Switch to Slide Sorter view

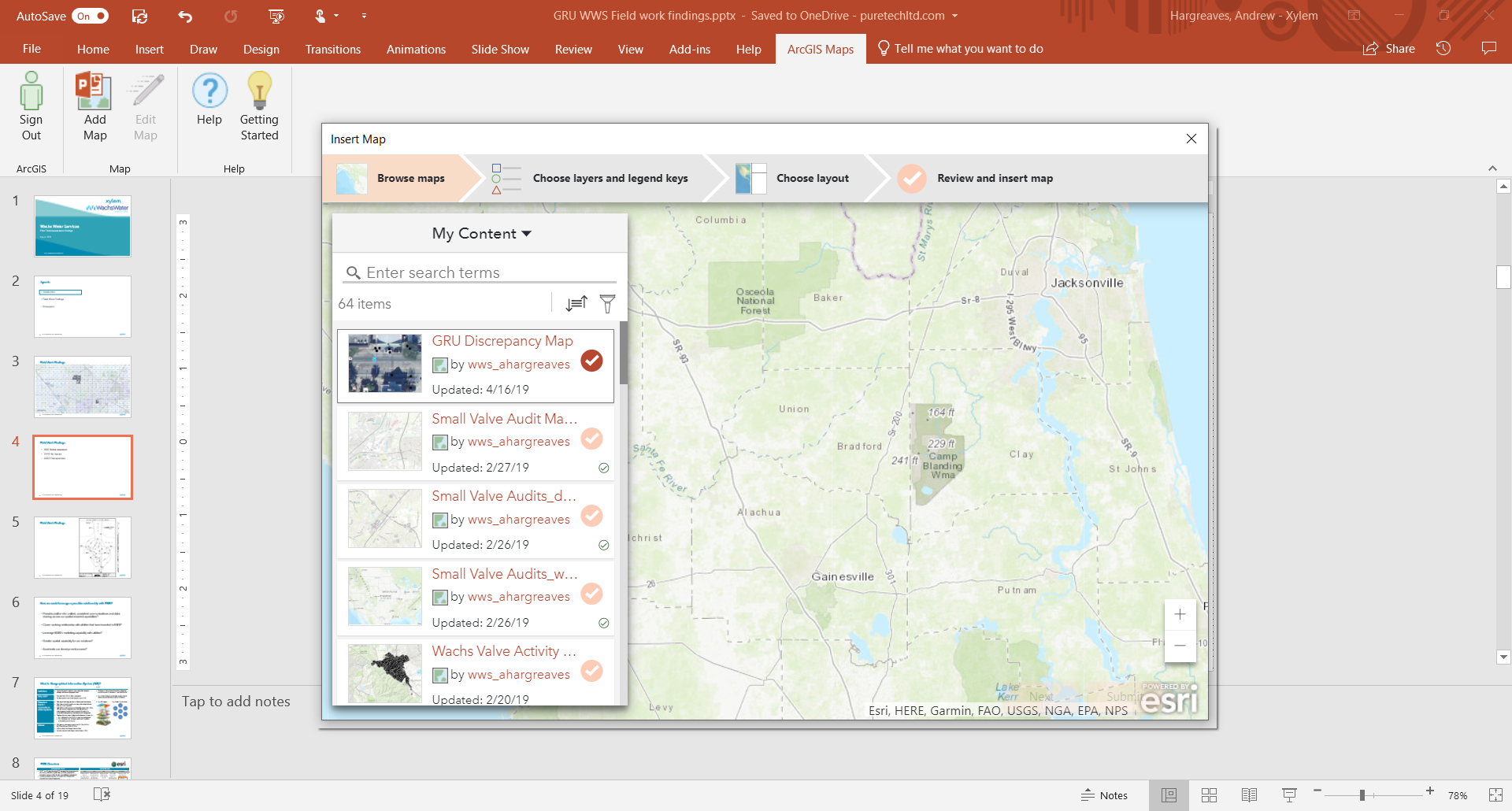pos(1209,795)
